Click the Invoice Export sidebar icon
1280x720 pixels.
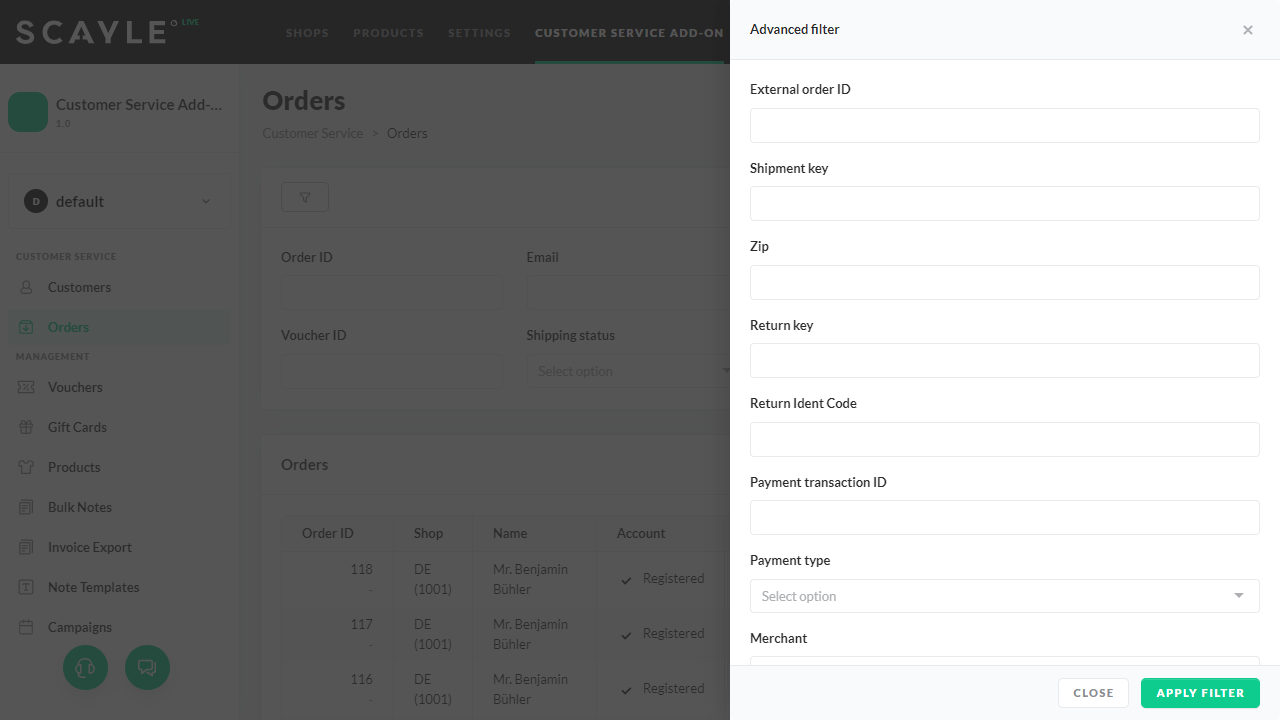click(27, 547)
